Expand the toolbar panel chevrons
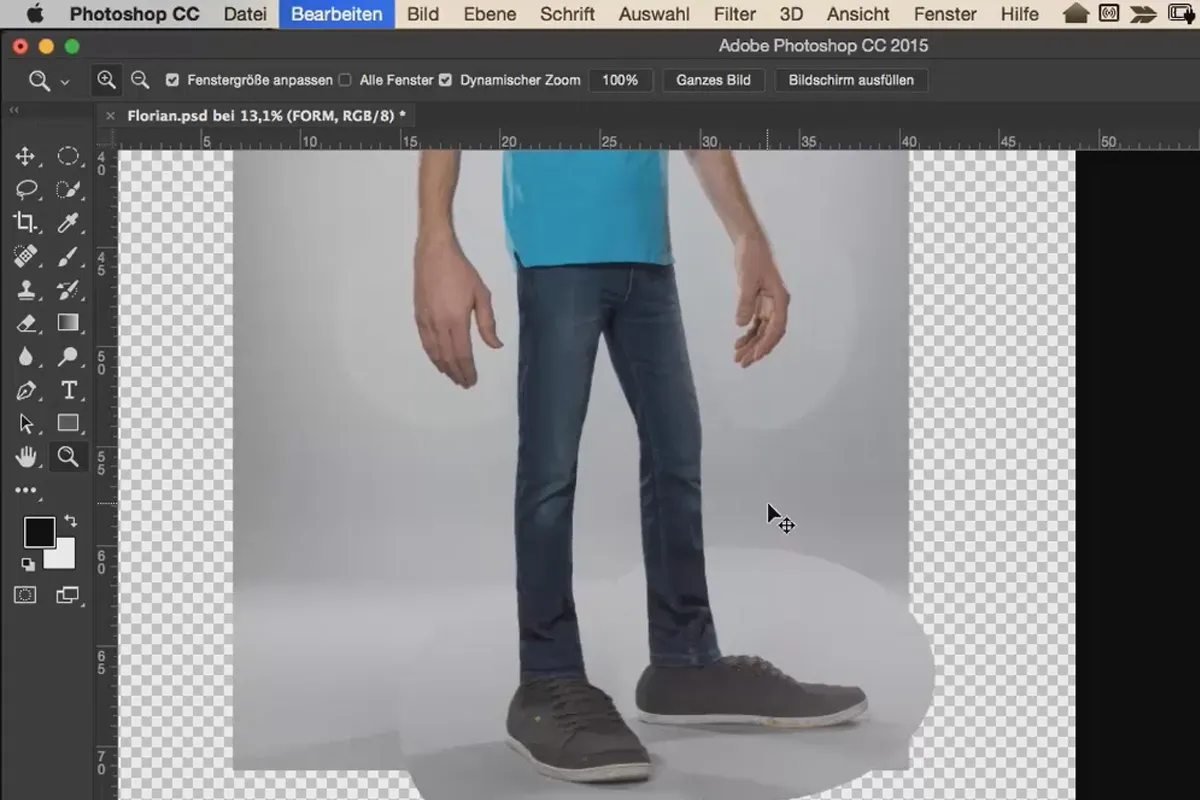Image resolution: width=1200 pixels, height=800 pixels. 14,111
